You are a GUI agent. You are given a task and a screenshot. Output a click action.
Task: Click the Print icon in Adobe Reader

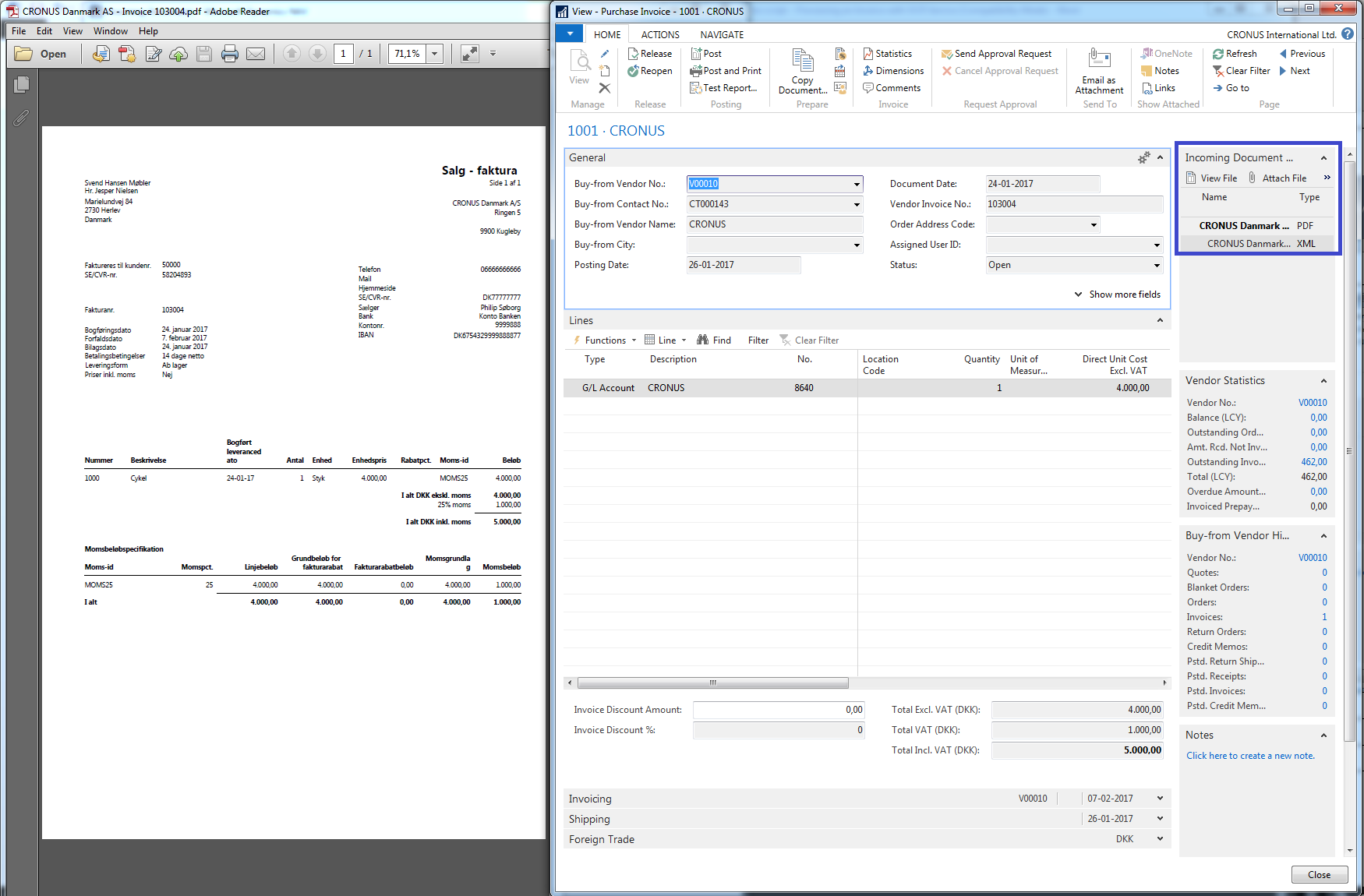[229, 54]
